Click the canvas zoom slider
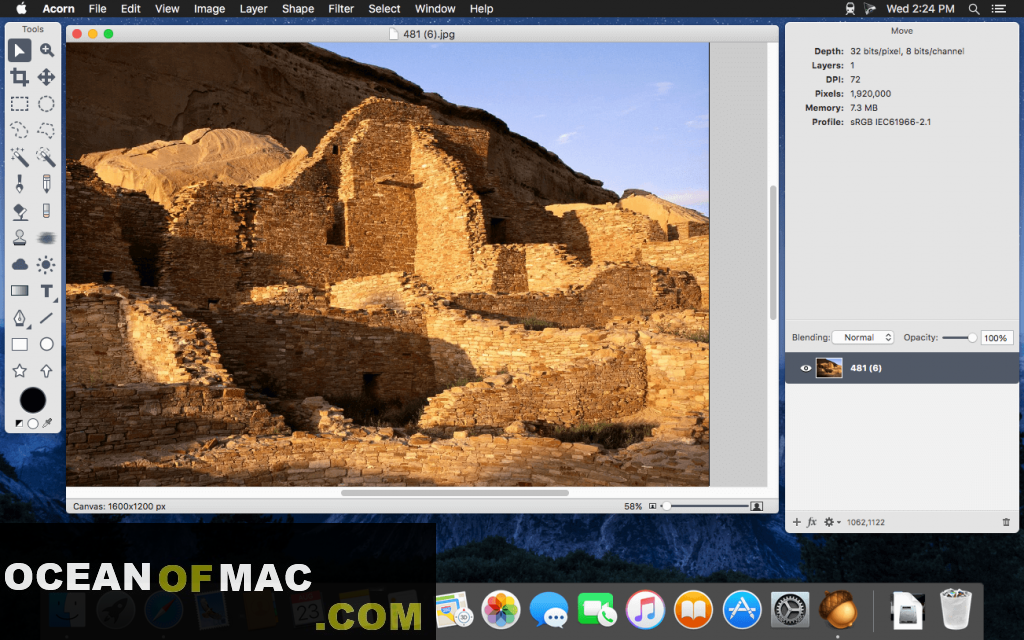1024x640 pixels. (705, 506)
